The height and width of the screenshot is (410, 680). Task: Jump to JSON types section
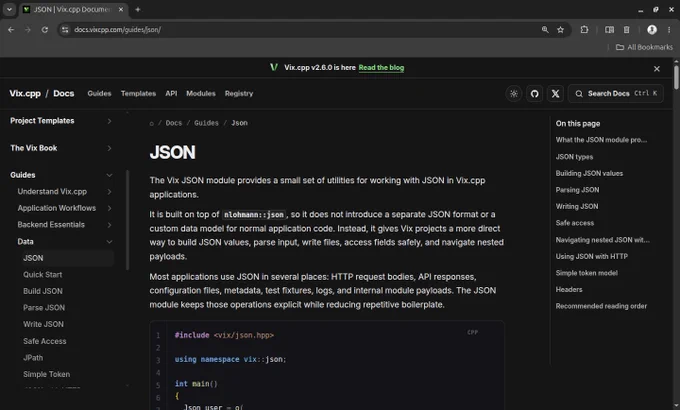[574, 157]
